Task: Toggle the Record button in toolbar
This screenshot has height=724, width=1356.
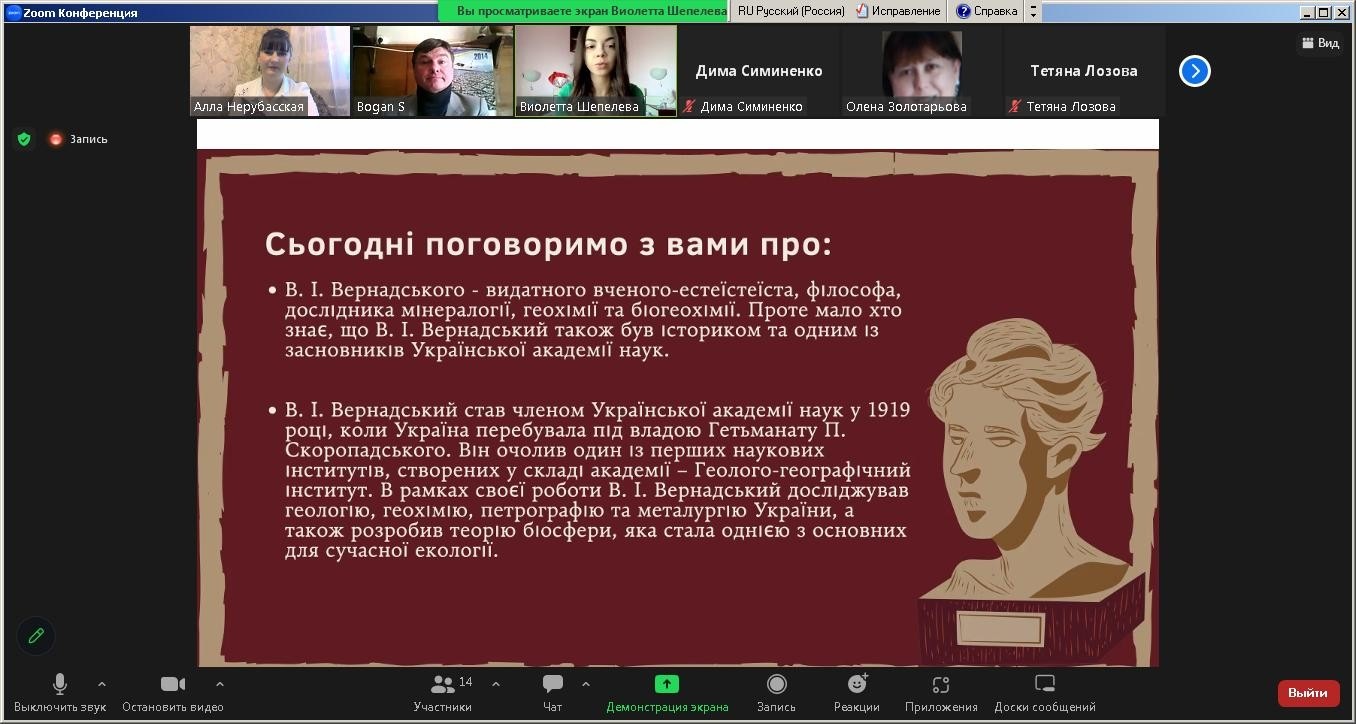Action: point(776,685)
